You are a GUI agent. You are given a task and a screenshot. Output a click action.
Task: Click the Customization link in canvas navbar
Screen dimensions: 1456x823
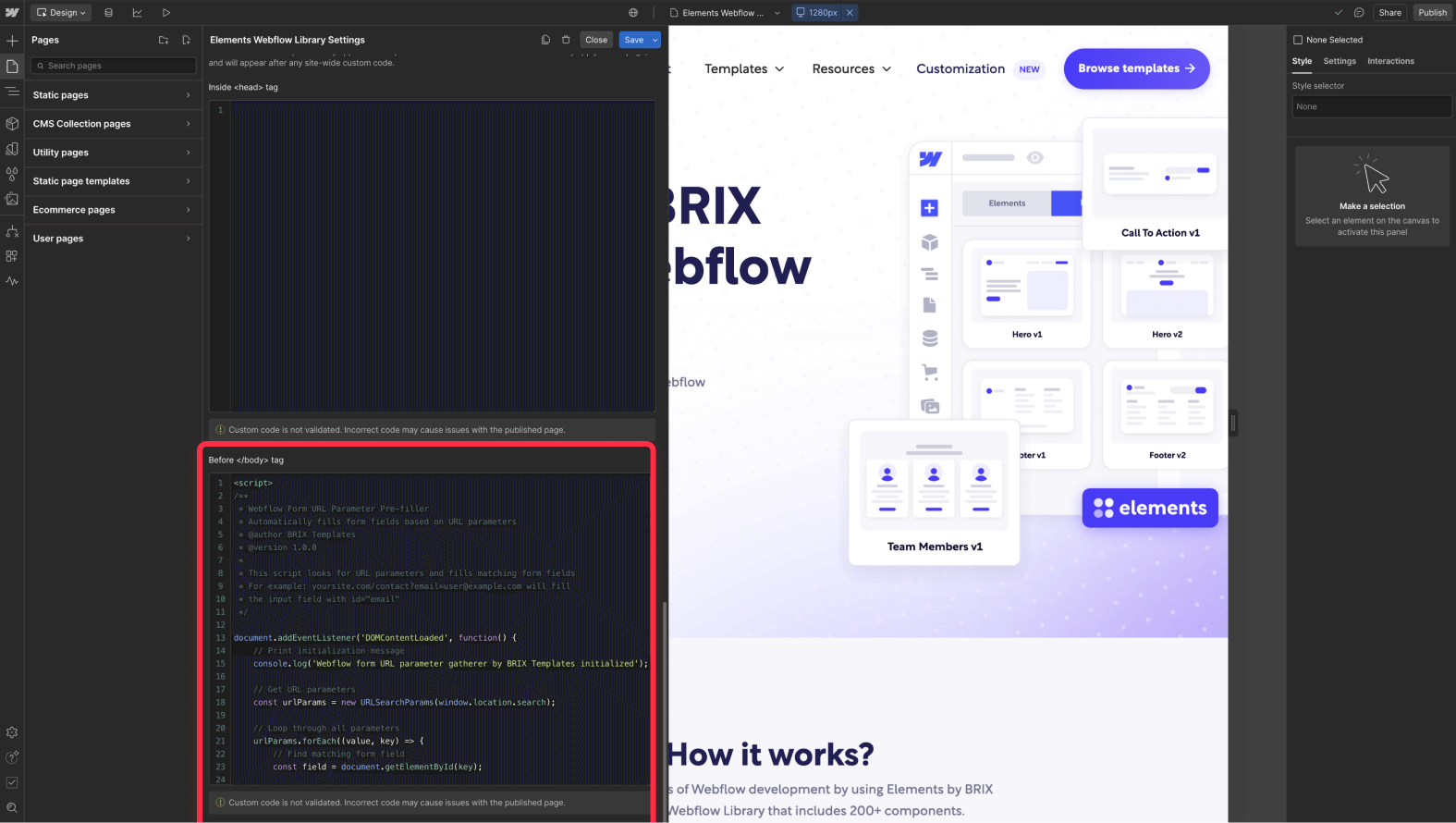coord(960,68)
